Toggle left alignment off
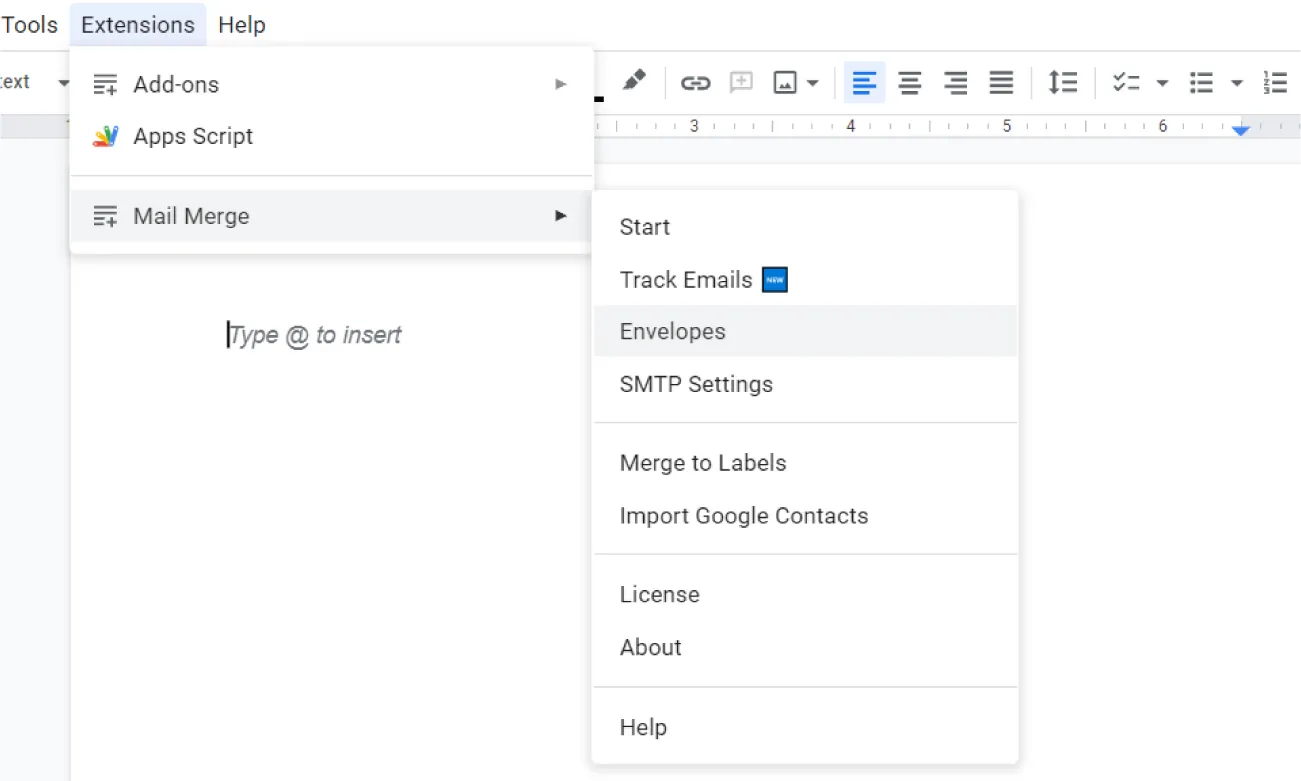This screenshot has width=1301, height=781. [863, 83]
